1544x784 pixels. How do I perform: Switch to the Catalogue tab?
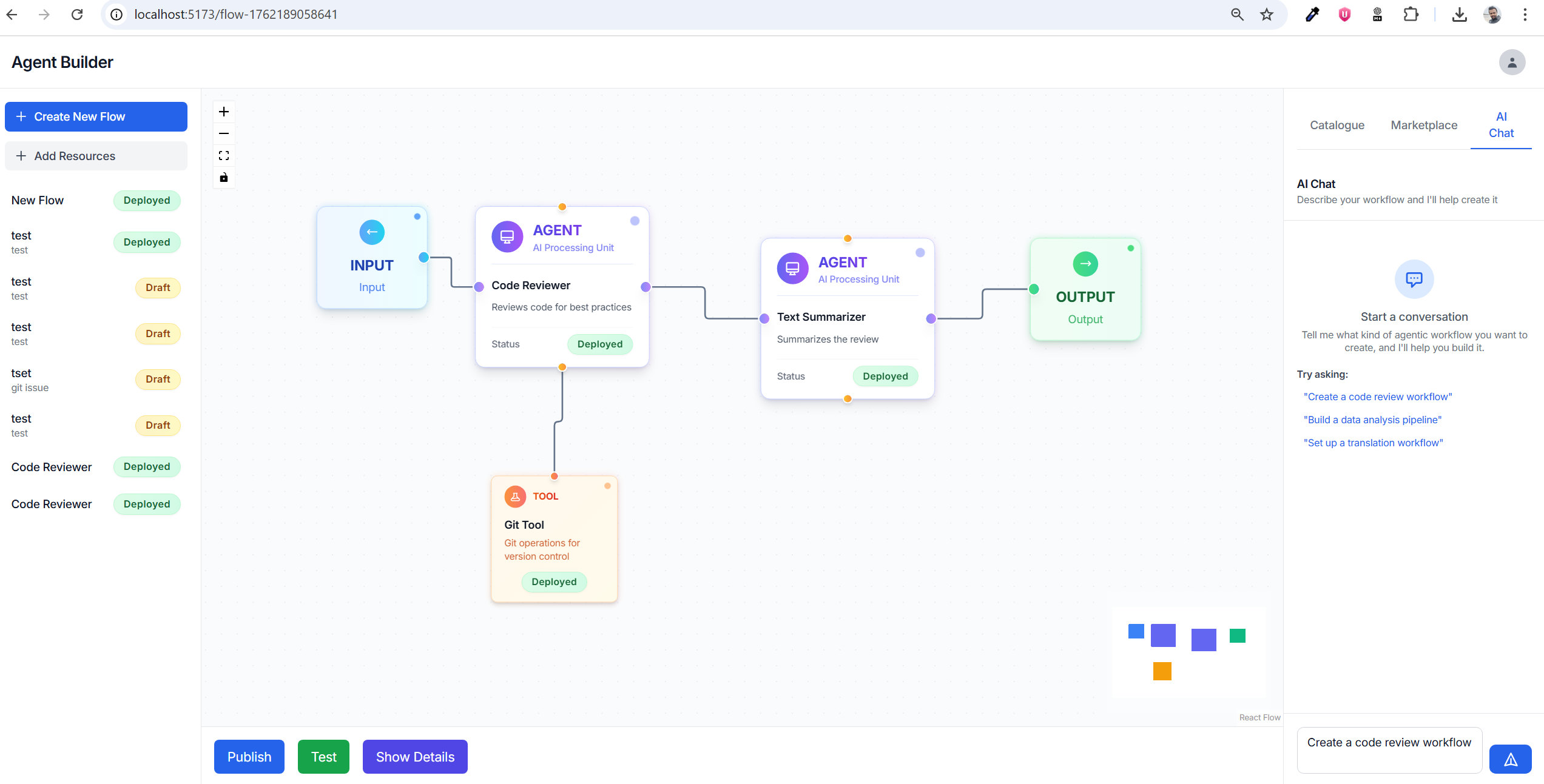(x=1337, y=125)
